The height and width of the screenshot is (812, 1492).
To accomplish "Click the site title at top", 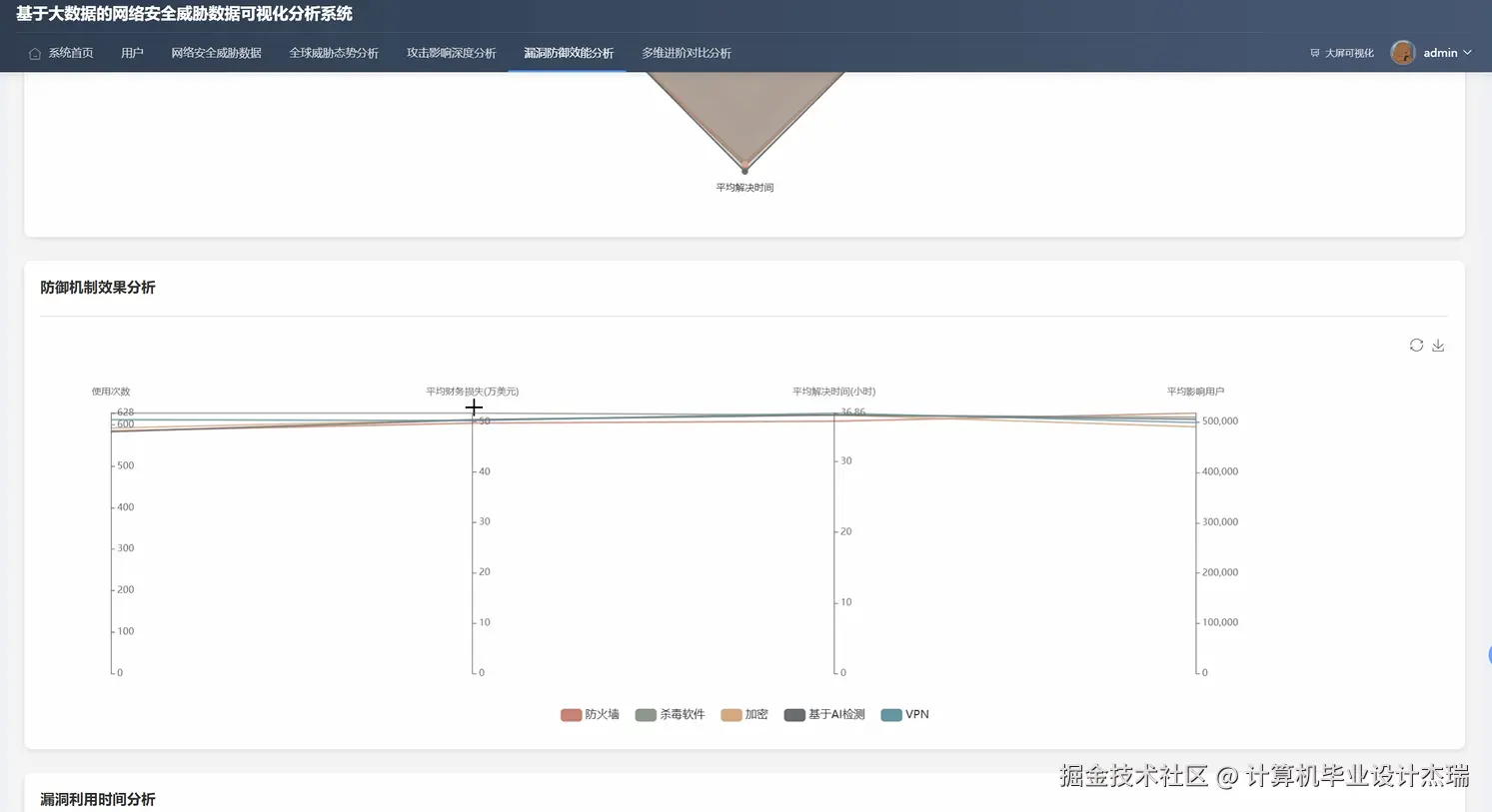I will (x=184, y=14).
